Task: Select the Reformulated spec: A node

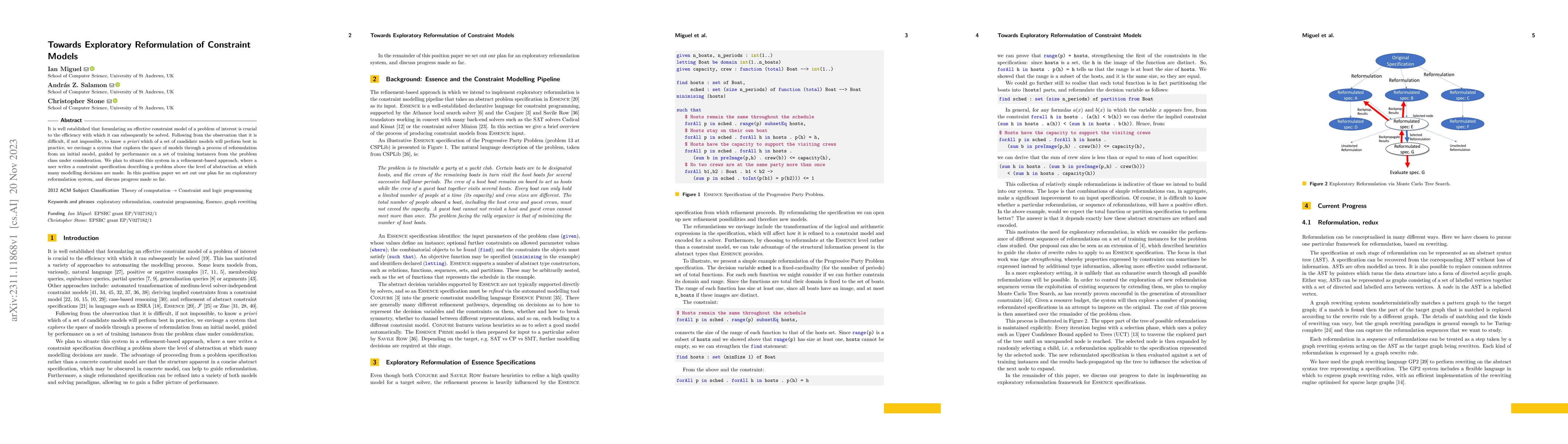Action: click(1351, 95)
